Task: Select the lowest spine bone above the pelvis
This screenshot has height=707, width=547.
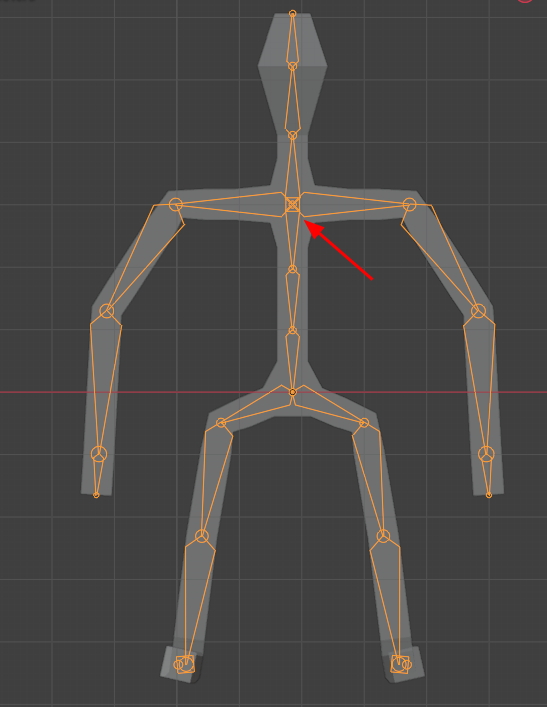Action: 293,361
